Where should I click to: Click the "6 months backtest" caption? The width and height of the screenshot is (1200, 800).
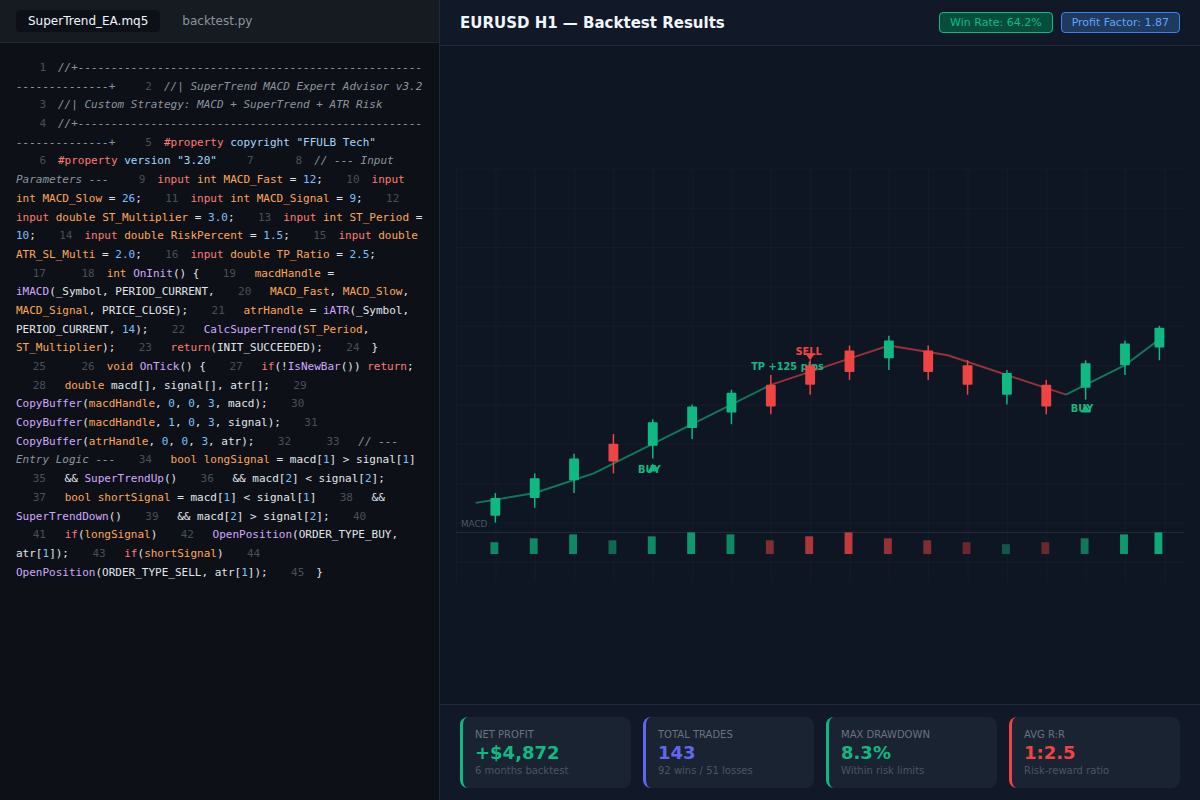coord(521,770)
